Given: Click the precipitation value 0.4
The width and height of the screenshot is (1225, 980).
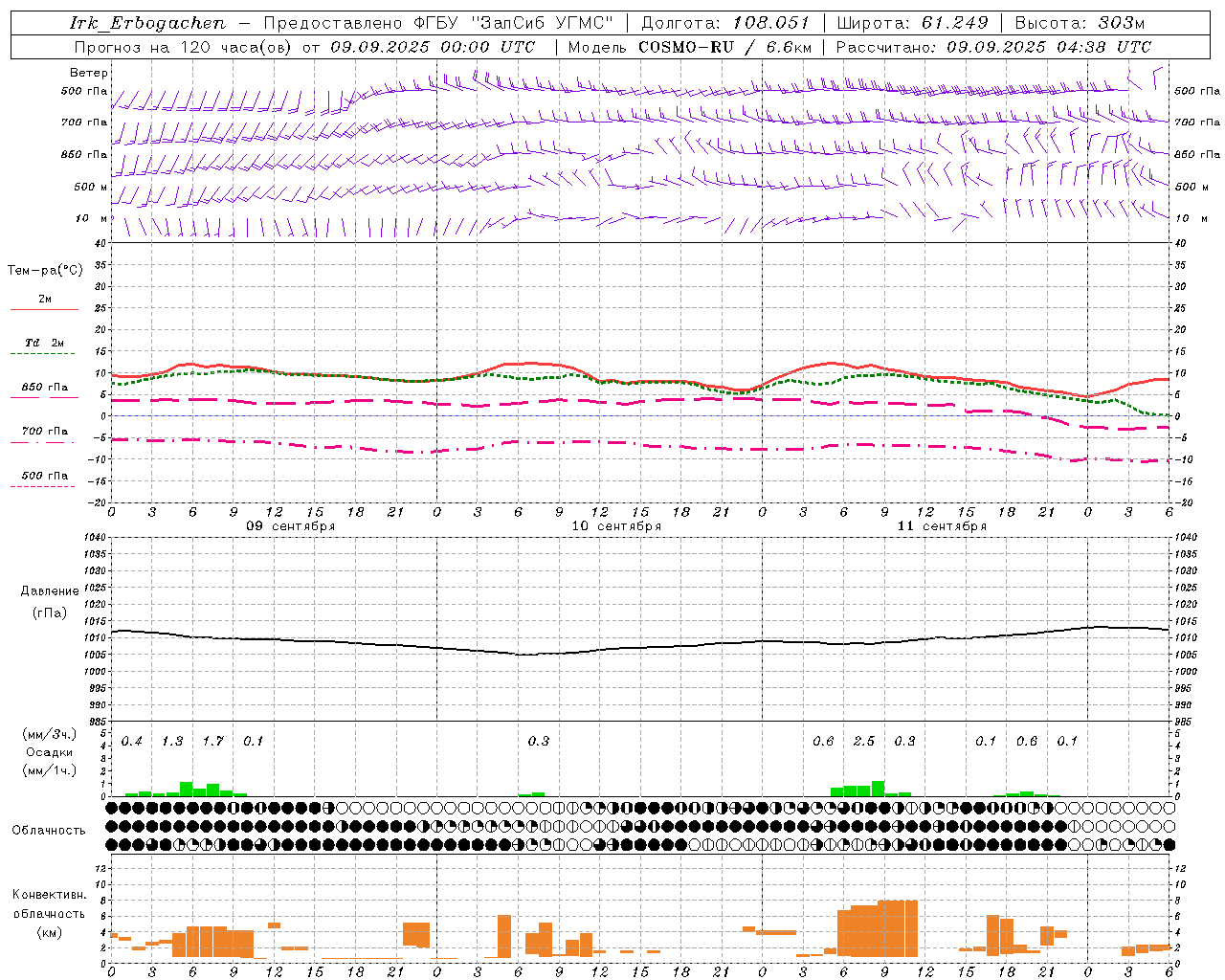Looking at the screenshot, I should click(x=132, y=742).
